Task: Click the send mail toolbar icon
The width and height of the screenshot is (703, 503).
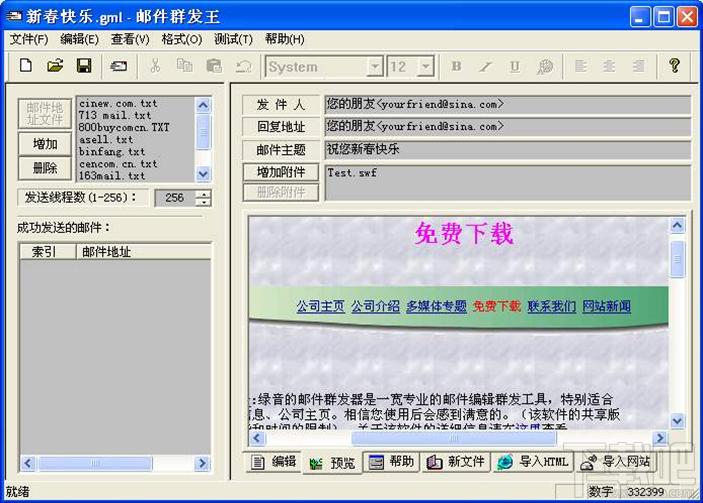Action: [x=119, y=66]
